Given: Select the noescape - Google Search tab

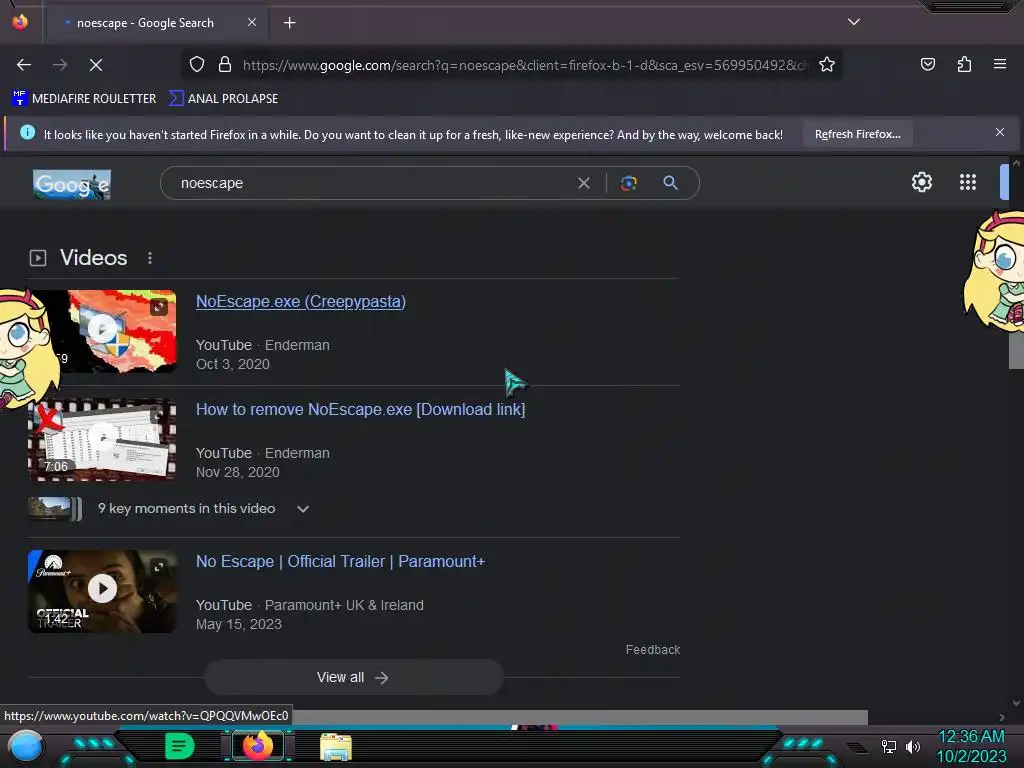Looking at the screenshot, I should tap(157, 23).
